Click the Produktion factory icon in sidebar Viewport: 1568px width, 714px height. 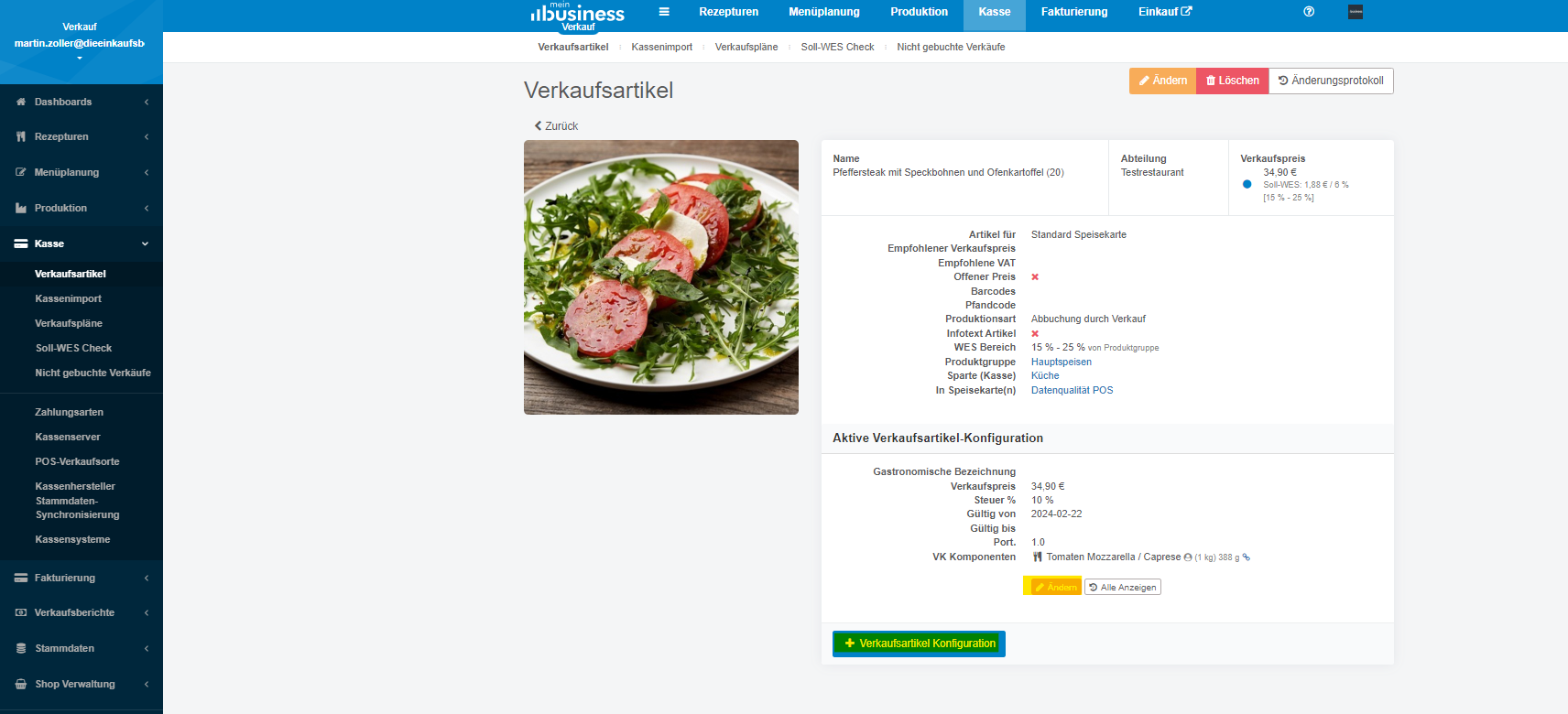21,208
